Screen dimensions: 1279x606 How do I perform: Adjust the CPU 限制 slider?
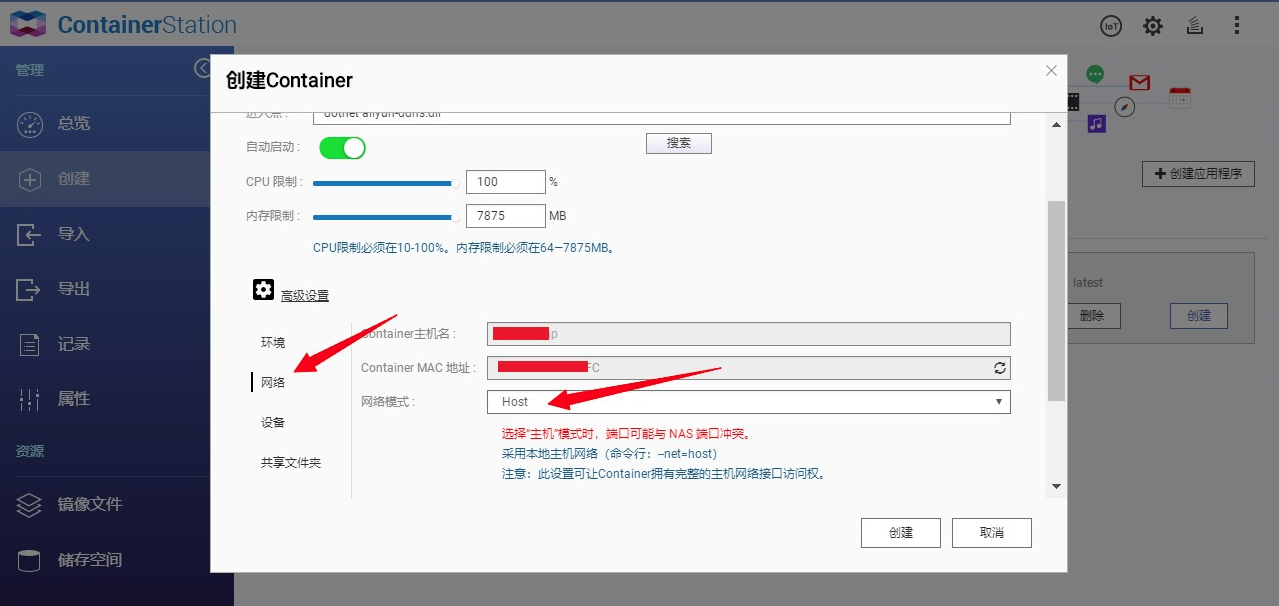[387, 183]
